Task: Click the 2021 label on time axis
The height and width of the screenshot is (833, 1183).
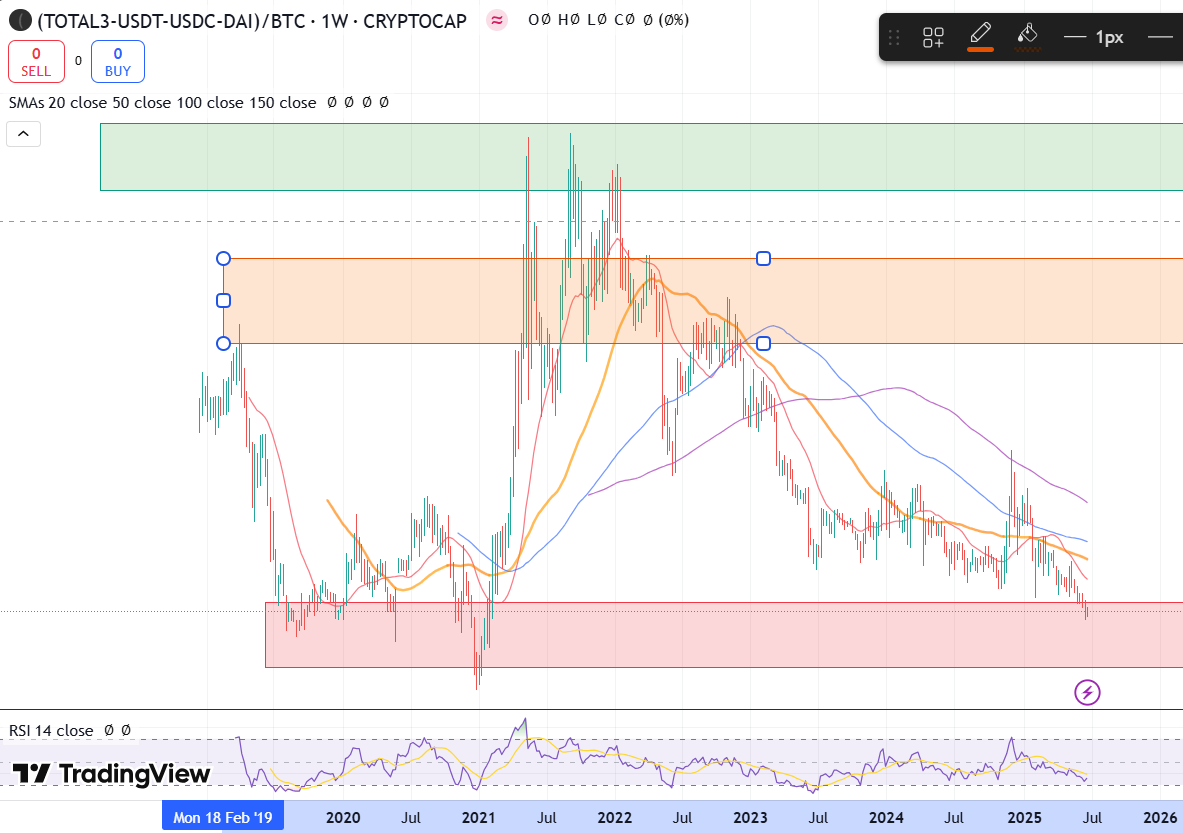Action: 478,818
